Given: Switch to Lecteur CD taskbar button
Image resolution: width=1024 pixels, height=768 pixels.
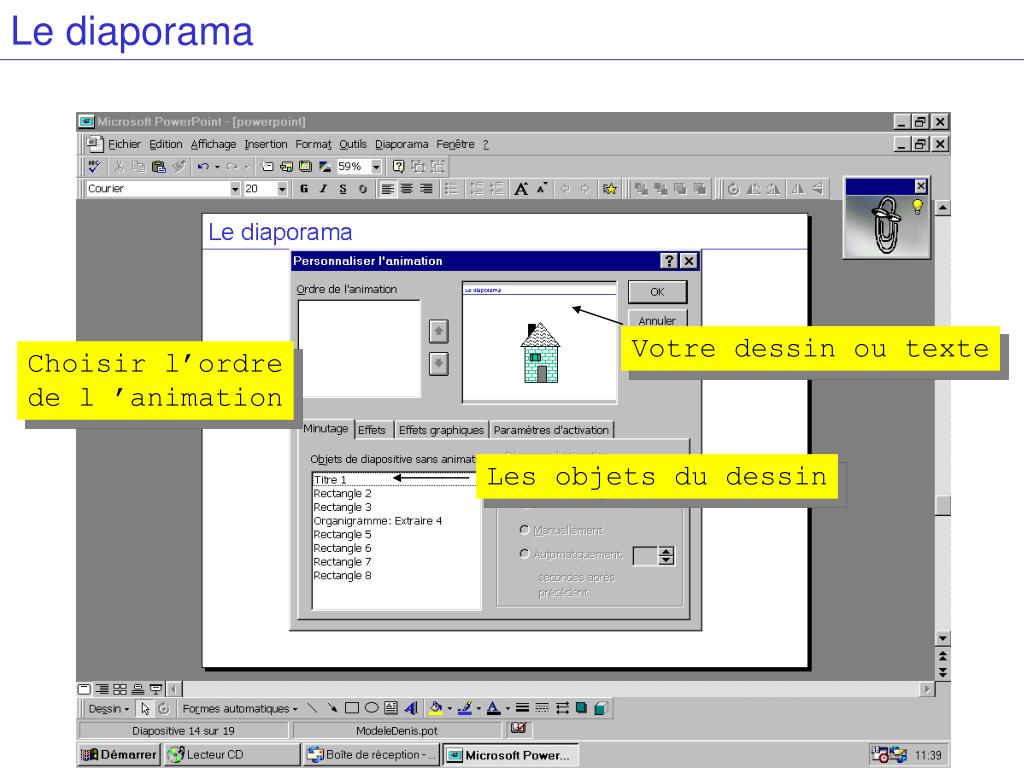Looking at the screenshot, I should (x=232, y=754).
